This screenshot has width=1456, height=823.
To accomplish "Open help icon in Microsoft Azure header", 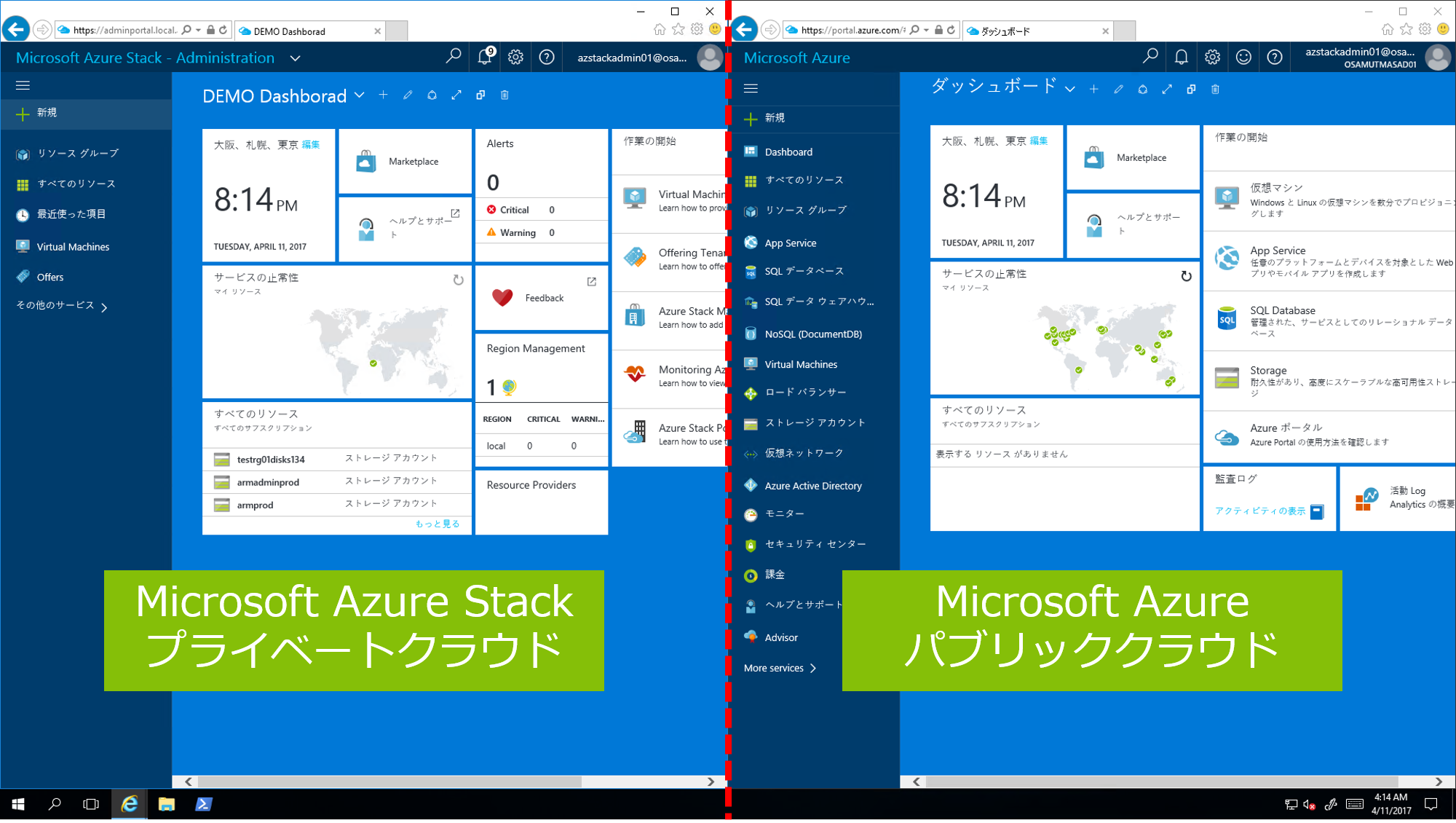I will [1275, 57].
